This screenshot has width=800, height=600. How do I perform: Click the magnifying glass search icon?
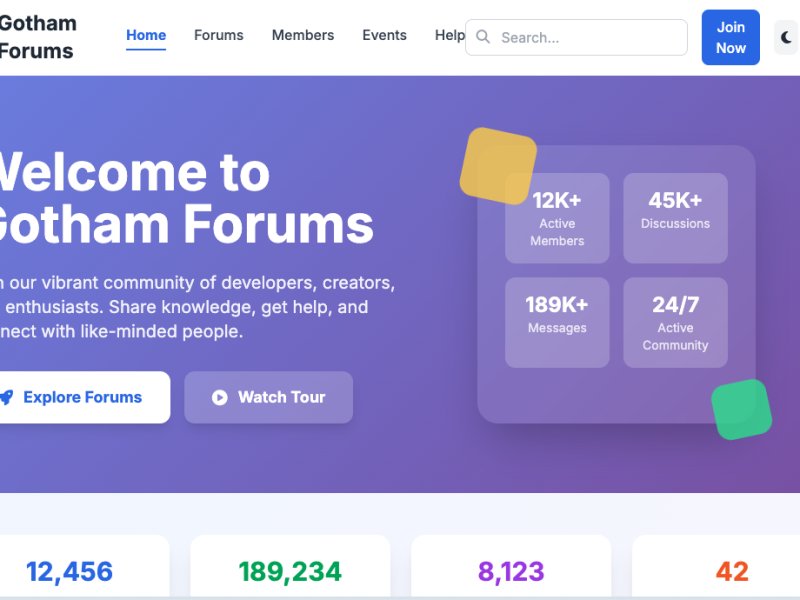click(483, 37)
